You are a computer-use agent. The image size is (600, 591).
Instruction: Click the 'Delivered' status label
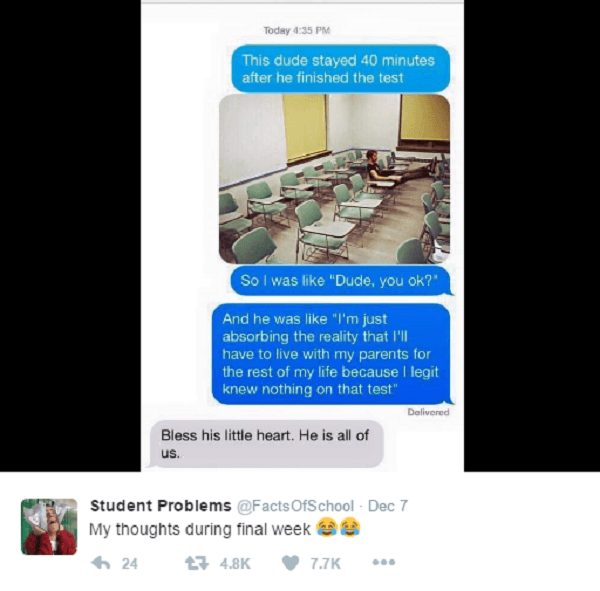pos(428,412)
